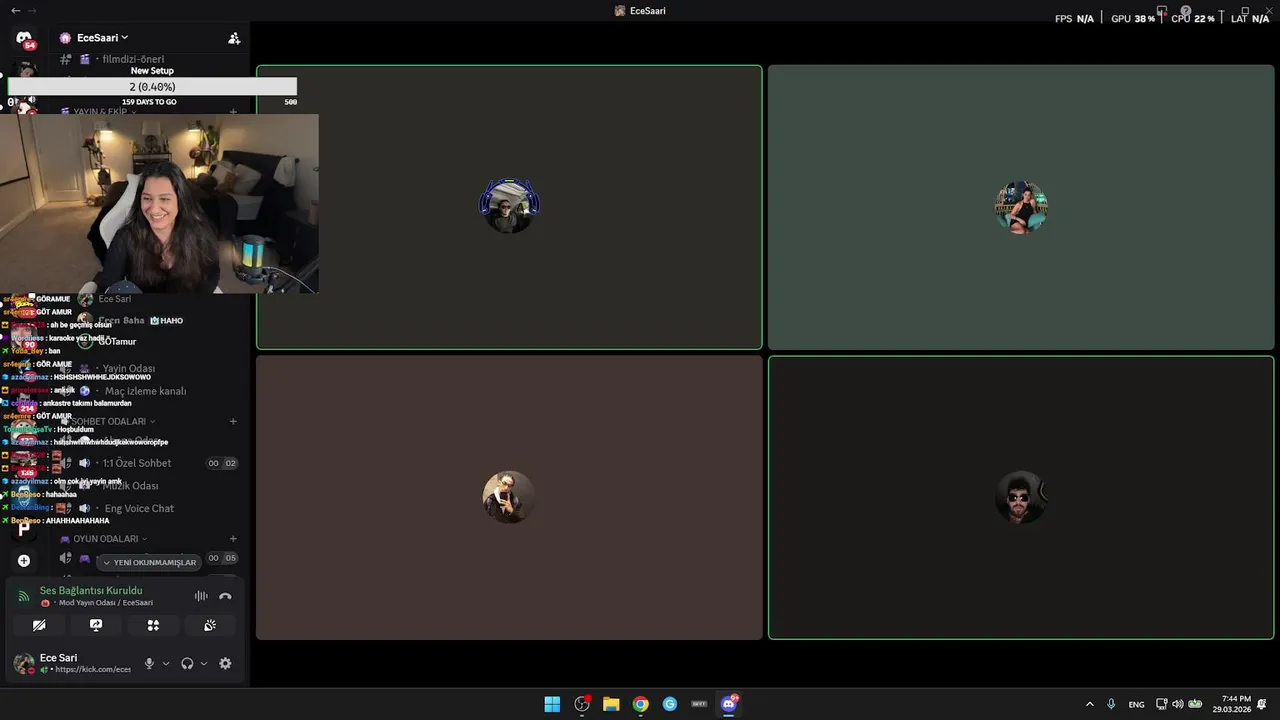Collapse the OYUN ODALARI category

(x=104, y=538)
